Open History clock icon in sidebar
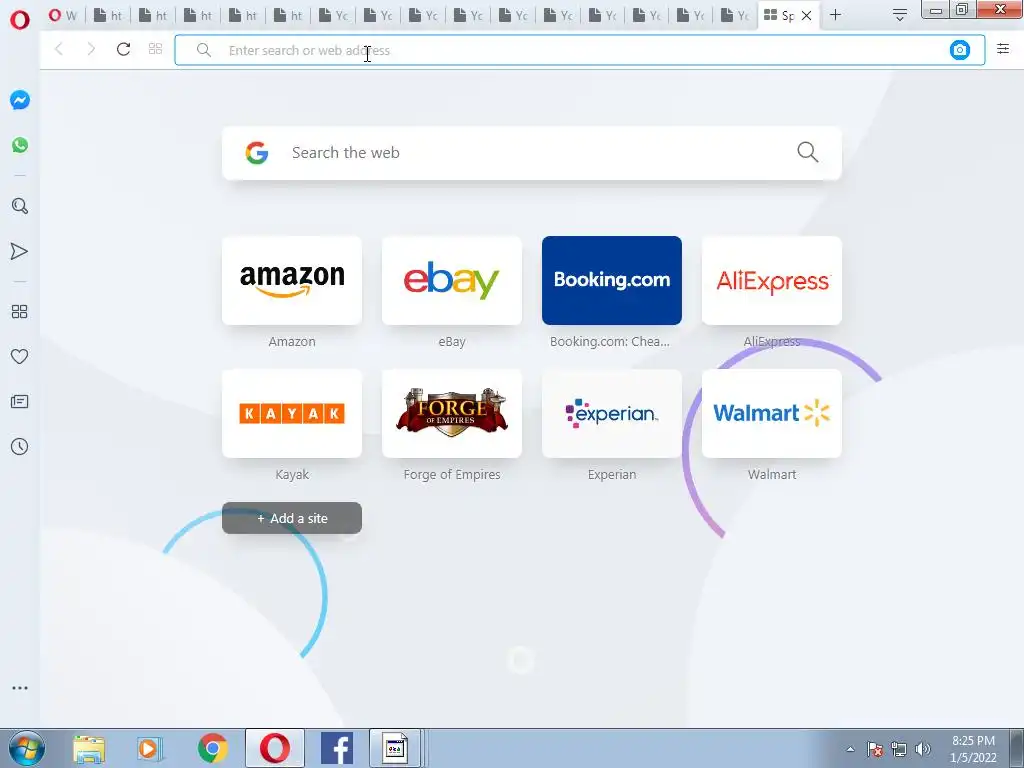This screenshot has width=1024, height=768. pyautogui.click(x=20, y=447)
